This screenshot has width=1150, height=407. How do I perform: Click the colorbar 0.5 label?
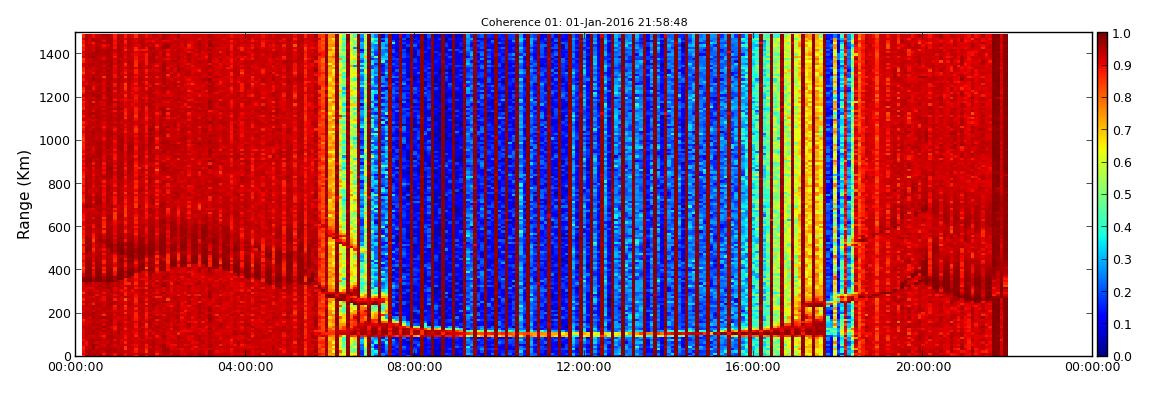point(1122,195)
